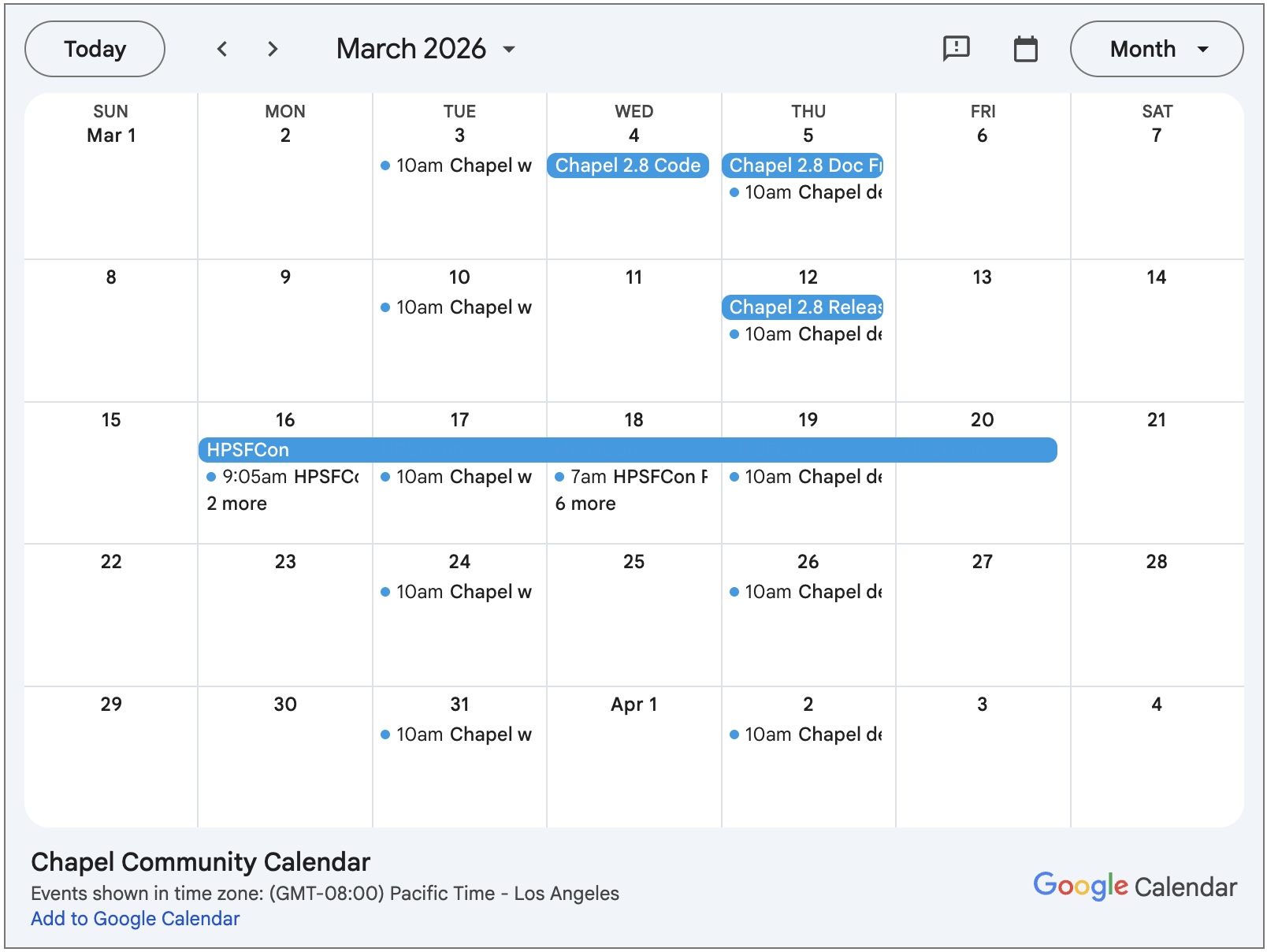Open the Google Calendar logo
Screen dimensions: 1267x952
tap(1135, 887)
